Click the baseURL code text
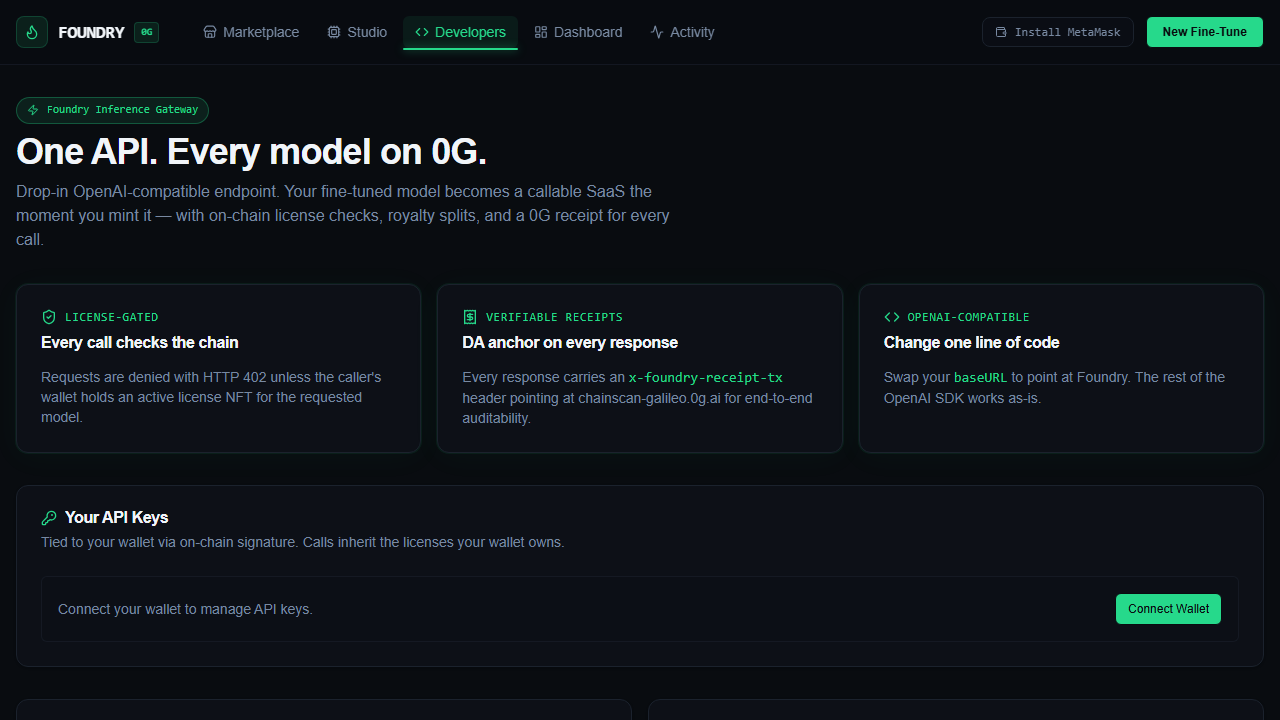The image size is (1280, 720). 981,377
